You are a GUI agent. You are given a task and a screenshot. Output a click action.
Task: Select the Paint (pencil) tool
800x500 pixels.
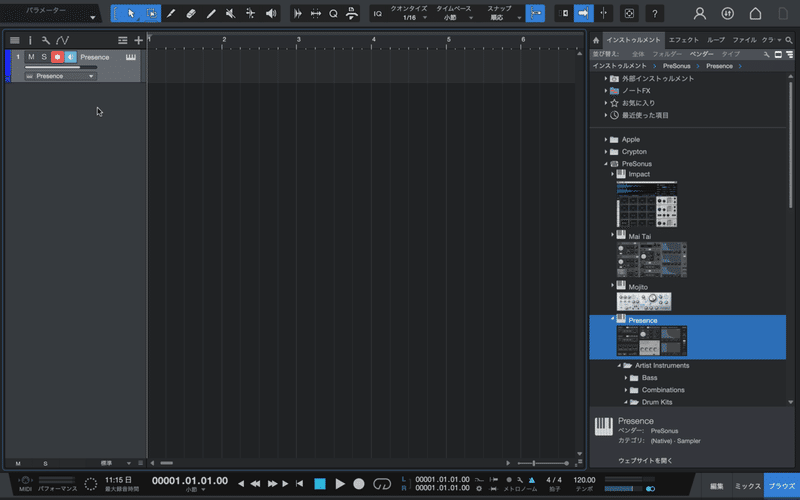(211, 14)
